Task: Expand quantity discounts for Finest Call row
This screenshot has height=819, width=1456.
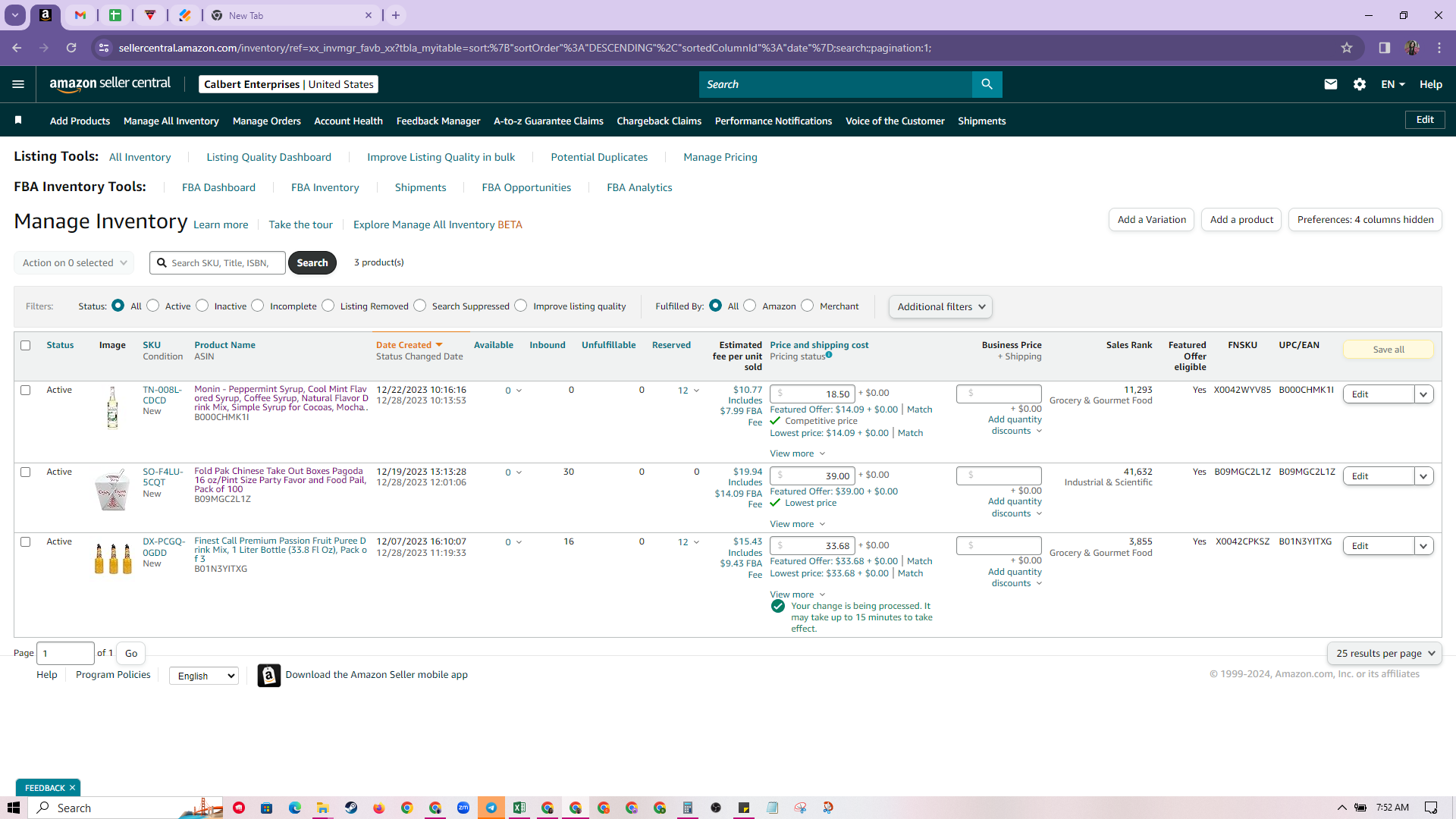Action: pyautogui.click(x=1015, y=578)
